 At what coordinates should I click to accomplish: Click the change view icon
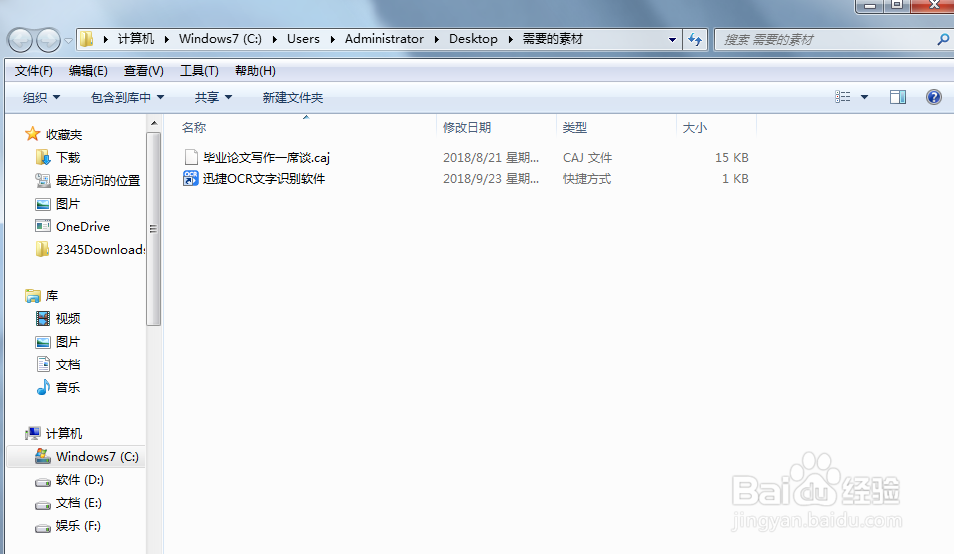843,97
